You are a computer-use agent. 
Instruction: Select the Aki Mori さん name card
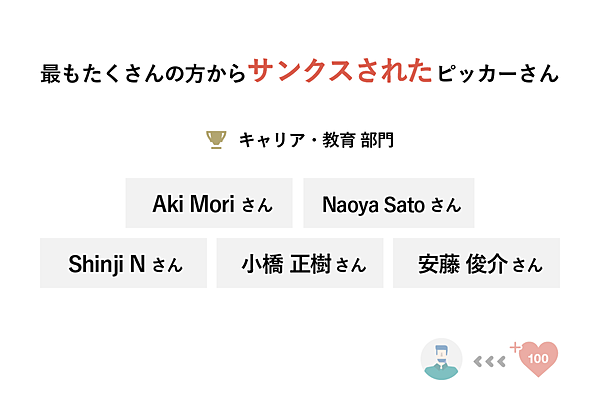pyautogui.click(x=209, y=204)
